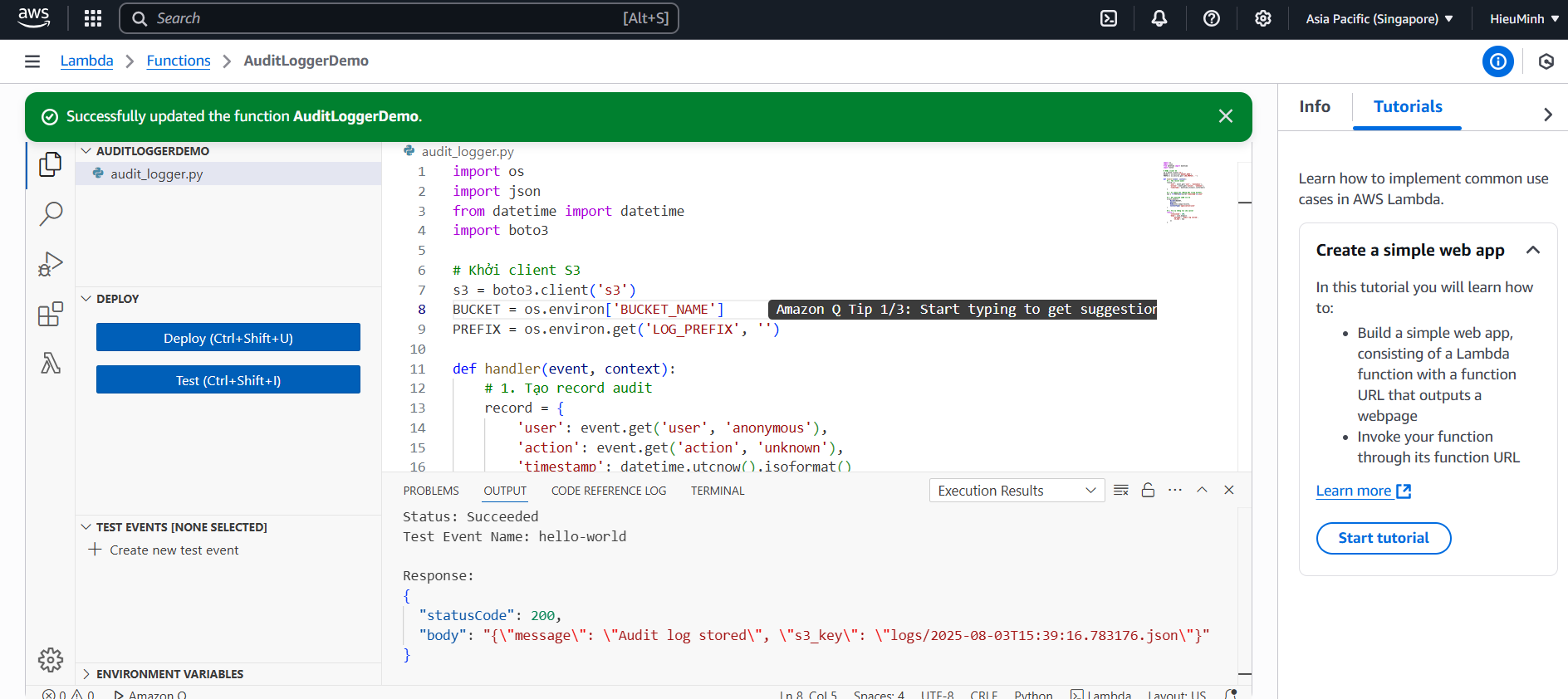This screenshot has width=1568, height=699.
Task: Open the external Learn more link icon
Action: 1404,491
